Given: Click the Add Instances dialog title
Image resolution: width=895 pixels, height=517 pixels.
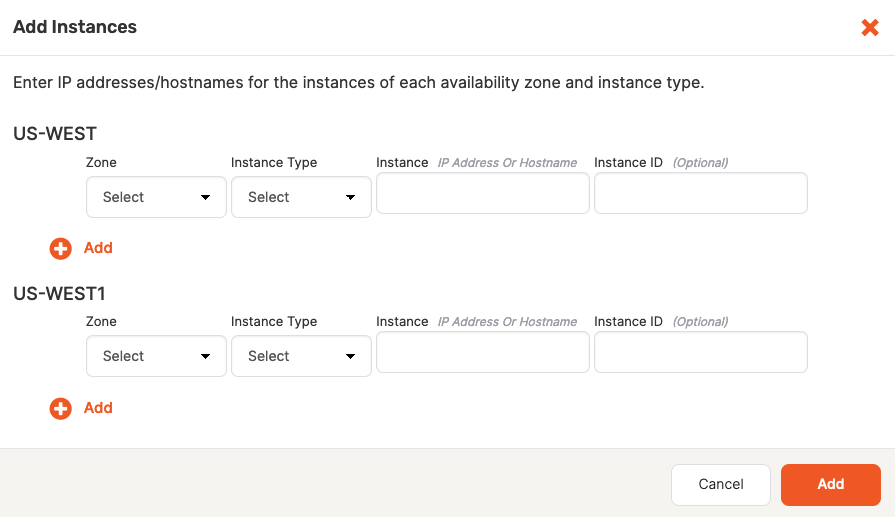Looking at the screenshot, I should click(x=75, y=28).
